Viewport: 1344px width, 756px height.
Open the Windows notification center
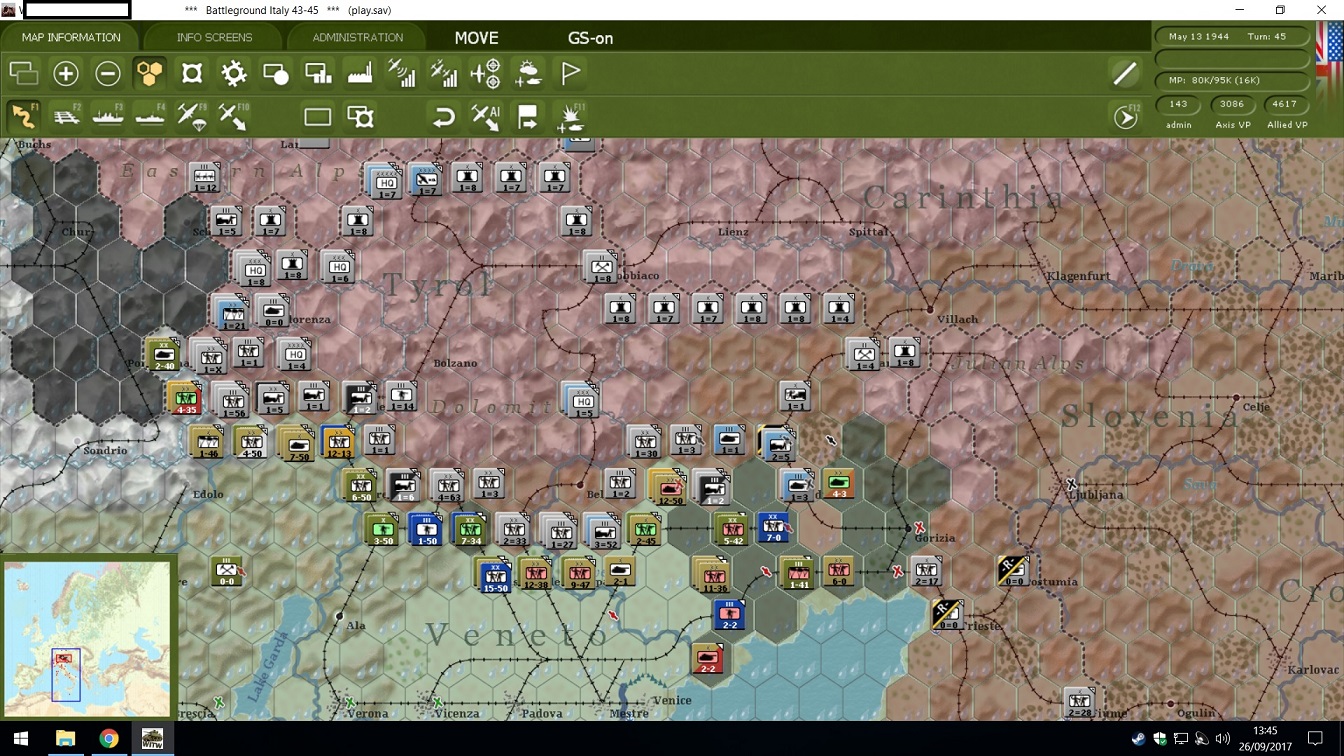[x=1316, y=739]
